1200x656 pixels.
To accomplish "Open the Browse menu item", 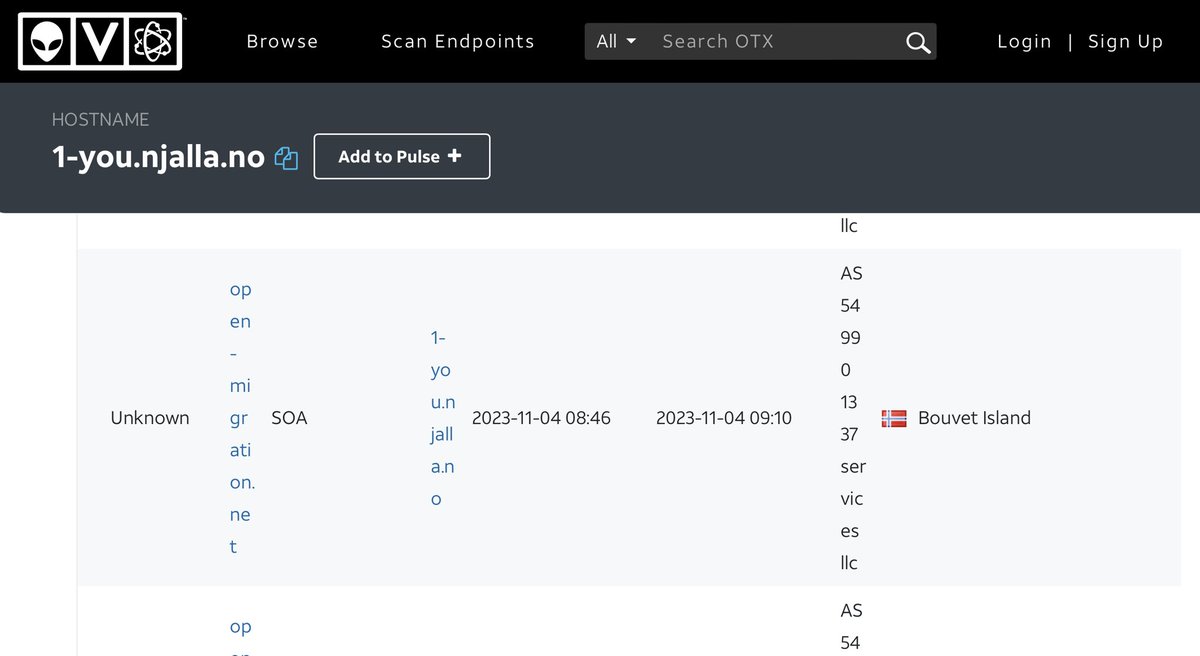I will pyautogui.click(x=282, y=42).
